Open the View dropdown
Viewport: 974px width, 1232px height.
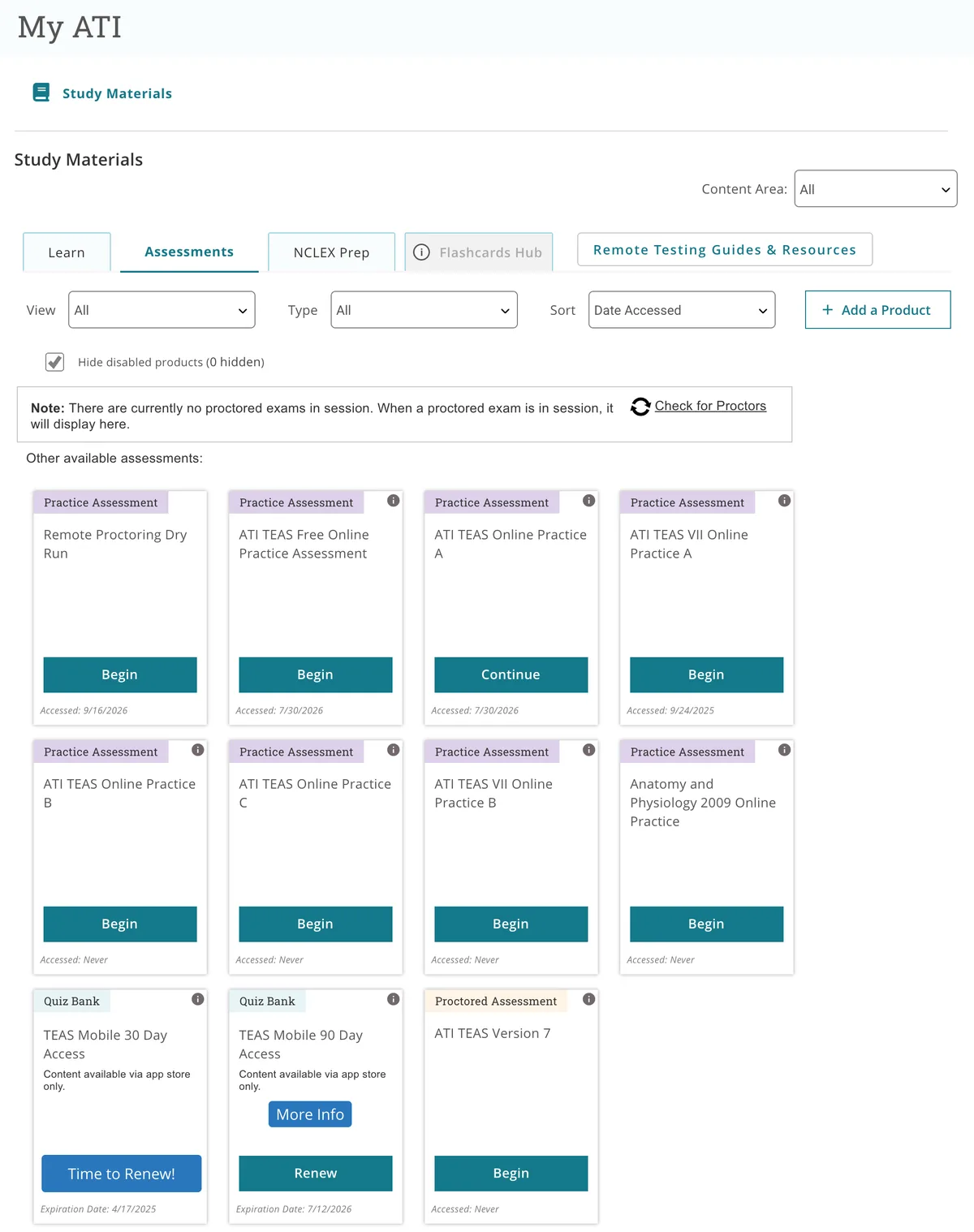(162, 310)
